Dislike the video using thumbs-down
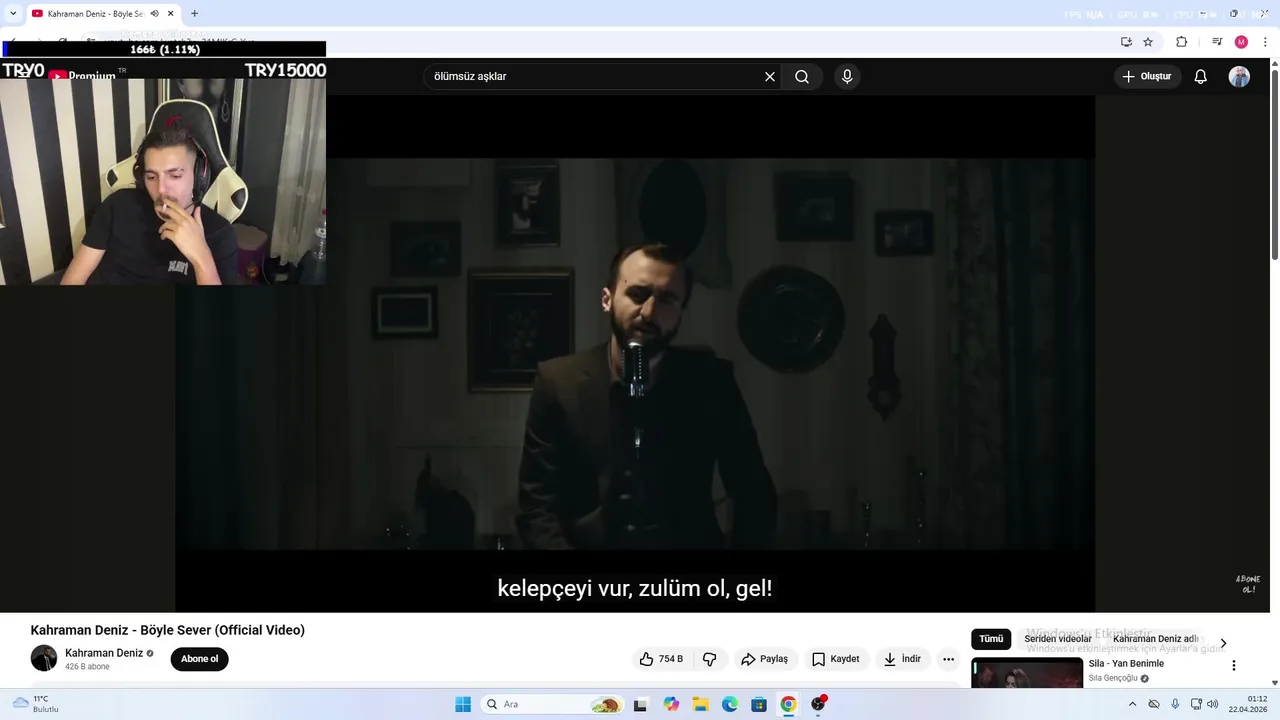This screenshot has width=1280, height=720. coord(710,659)
